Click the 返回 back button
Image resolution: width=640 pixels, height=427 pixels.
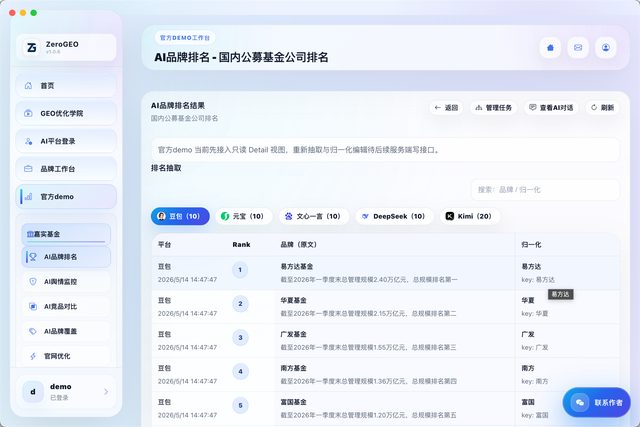[x=446, y=108]
